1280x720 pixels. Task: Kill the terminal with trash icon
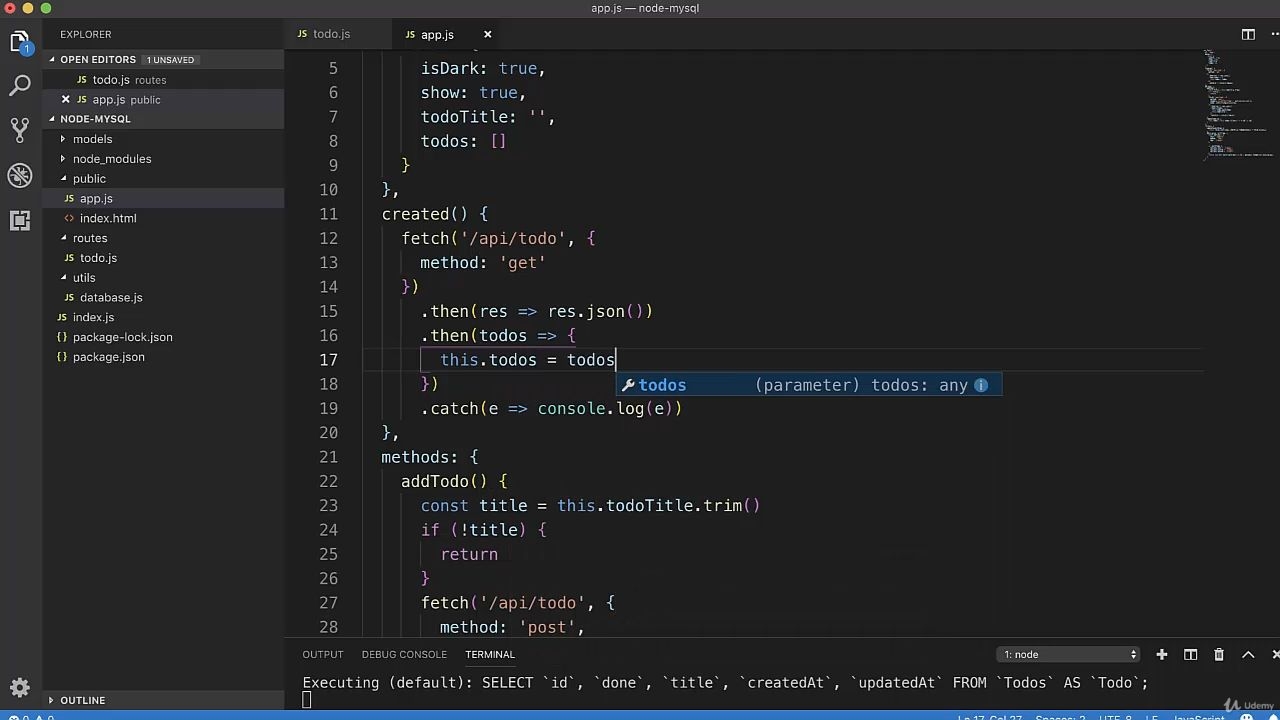(1219, 654)
